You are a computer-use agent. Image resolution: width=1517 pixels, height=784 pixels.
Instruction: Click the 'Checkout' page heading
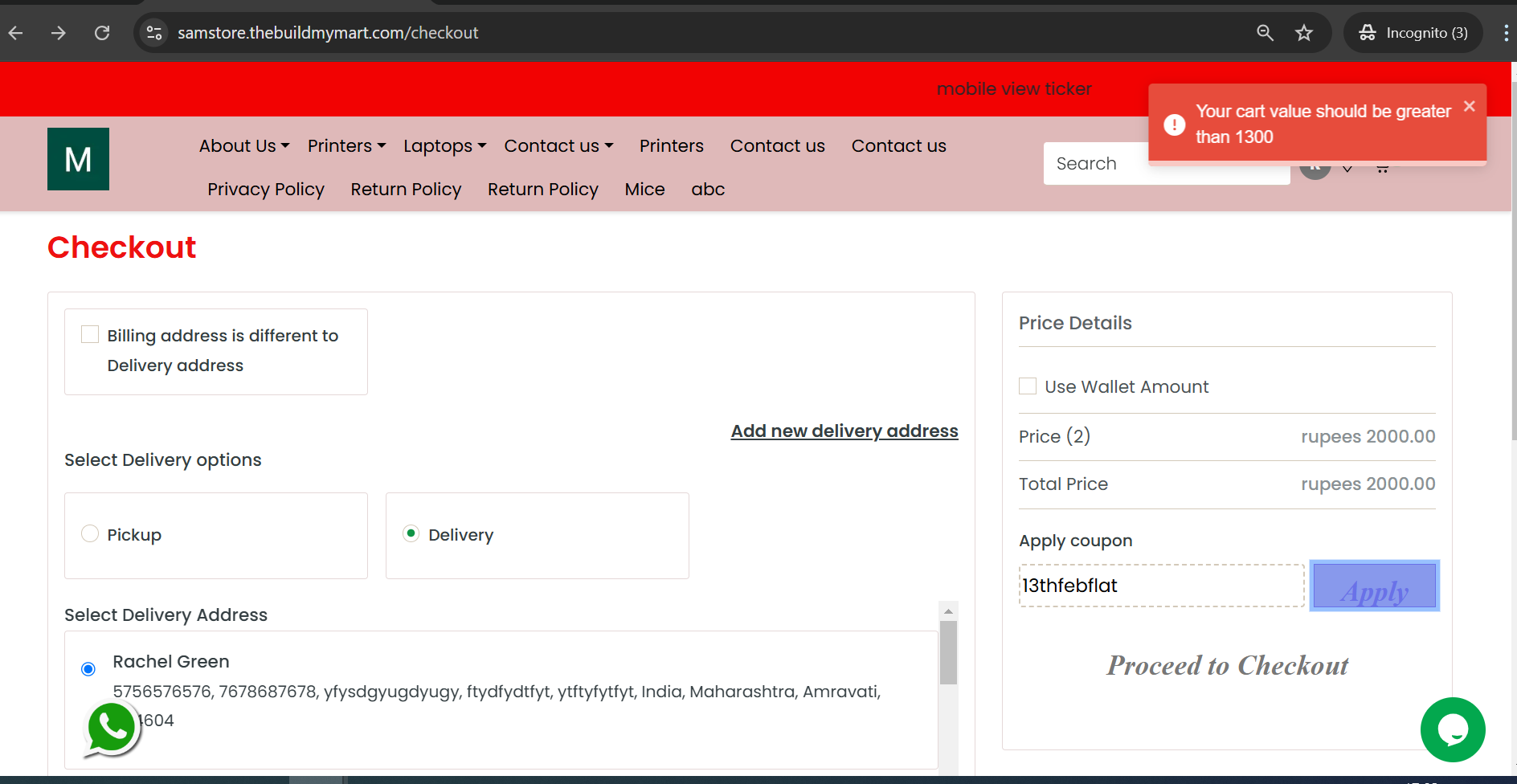click(121, 247)
